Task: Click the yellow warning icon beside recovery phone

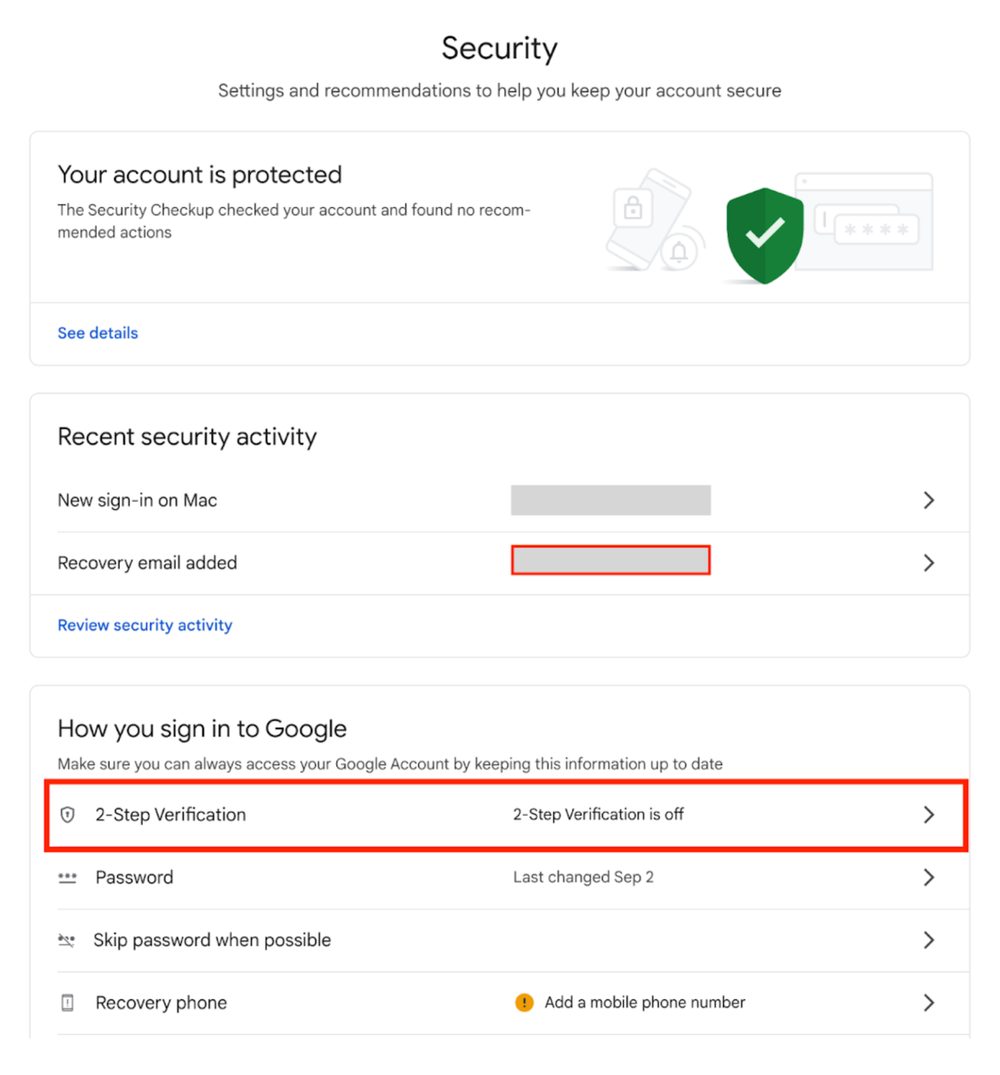Action: click(524, 1002)
